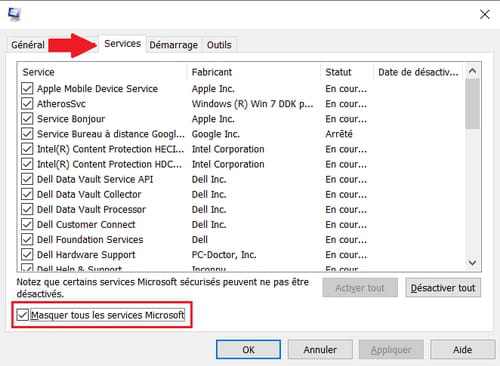Click the scroll up arrow of services list

coord(472,71)
